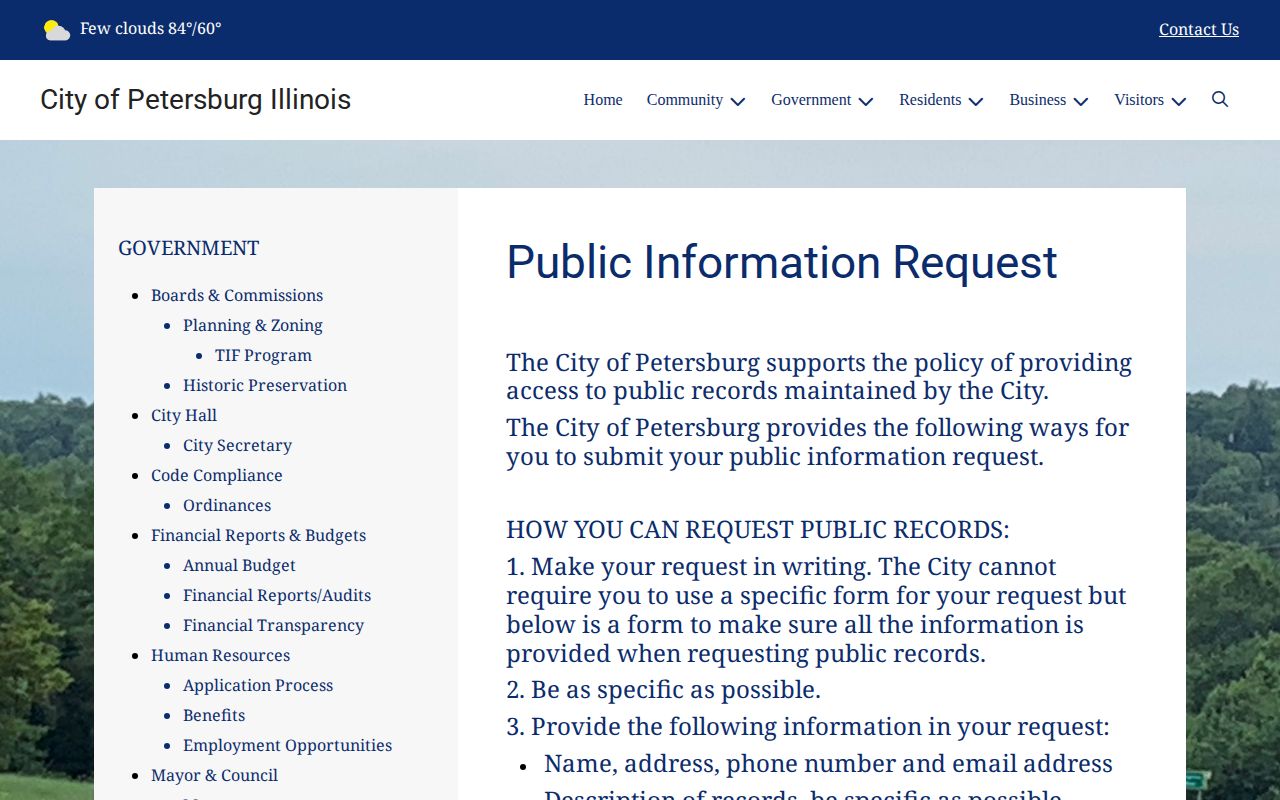This screenshot has height=800, width=1280.
Task: Click the Public Information Request heading
Action: 782,263
